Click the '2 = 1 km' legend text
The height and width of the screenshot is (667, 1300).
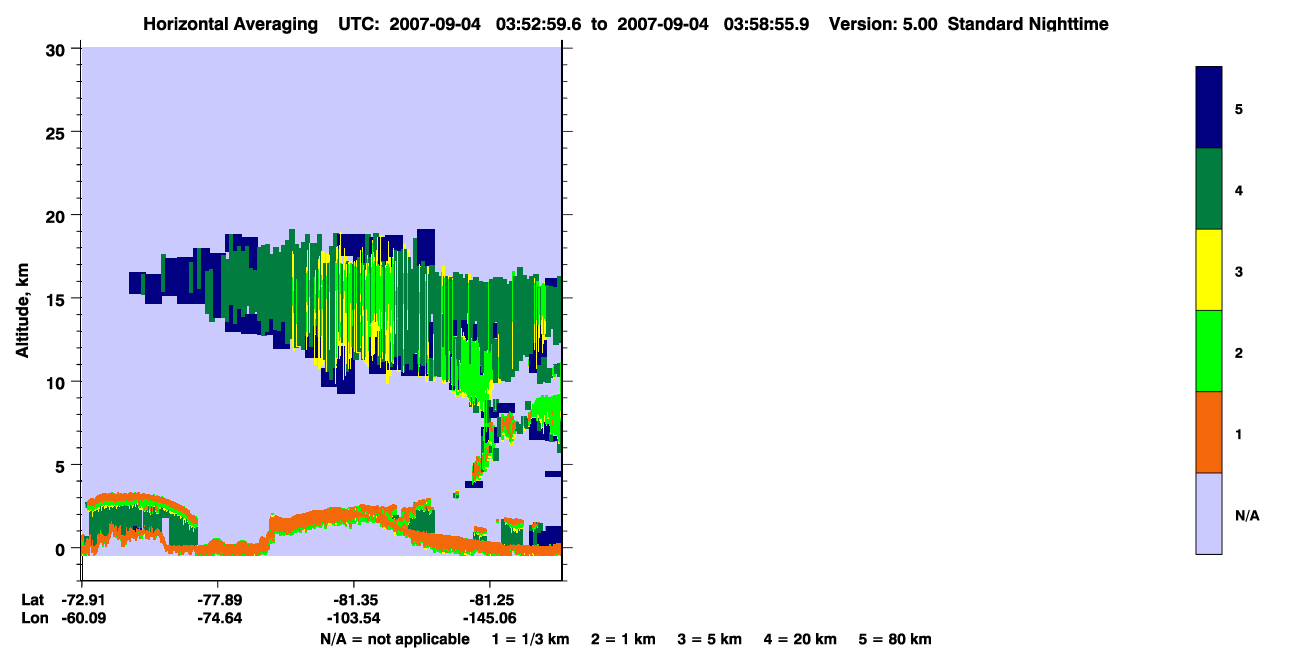(623, 639)
